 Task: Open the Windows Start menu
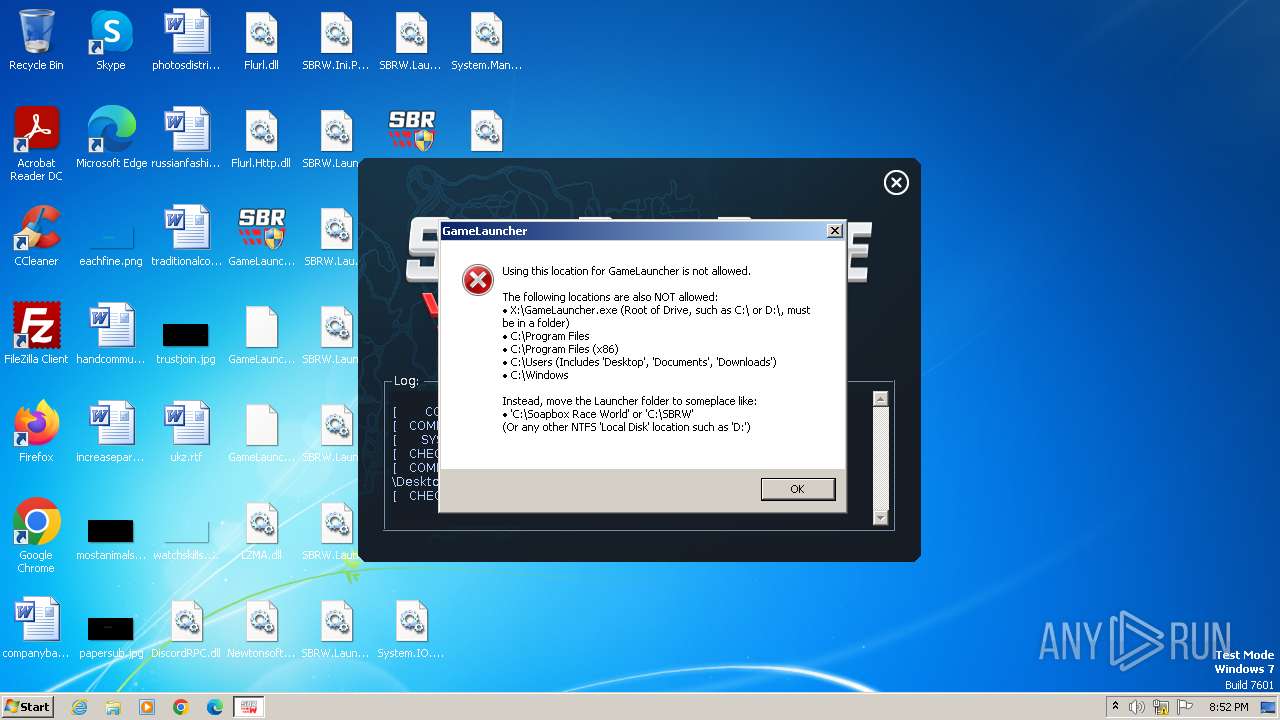point(28,706)
